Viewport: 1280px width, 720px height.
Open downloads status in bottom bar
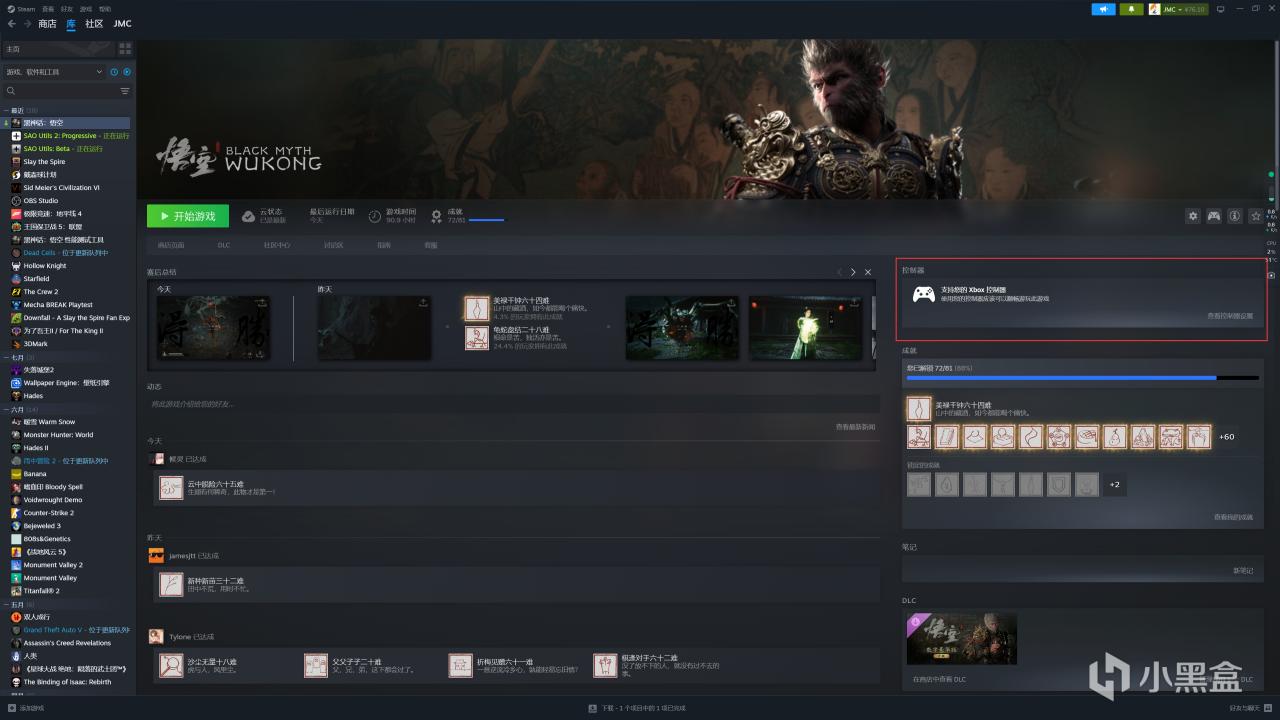coord(636,708)
